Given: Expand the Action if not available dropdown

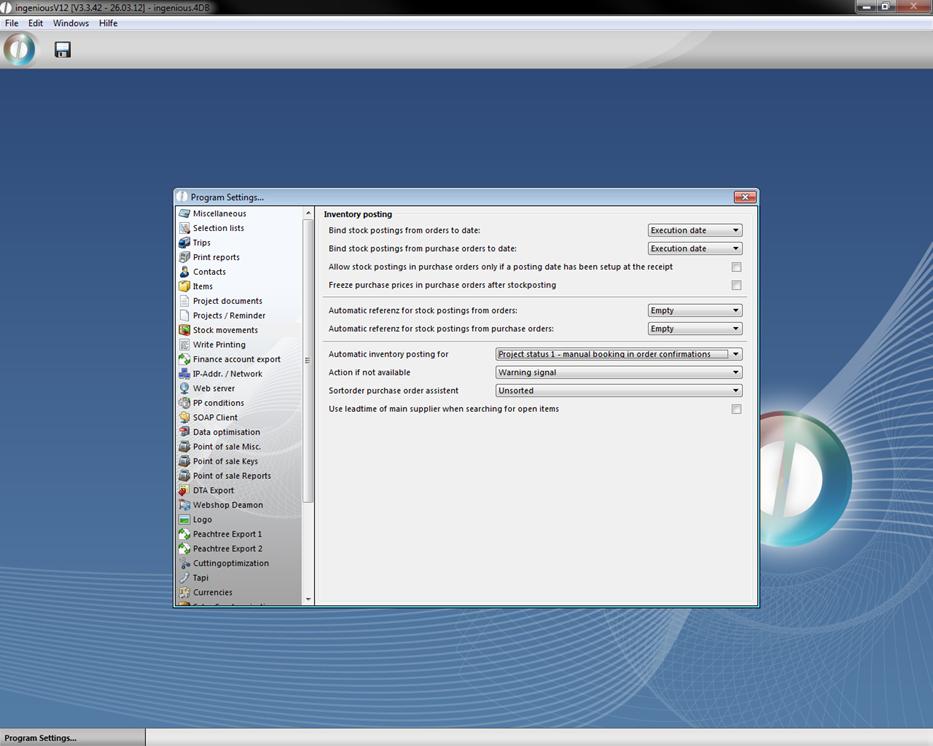Looking at the screenshot, I should pyautogui.click(x=735, y=372).
